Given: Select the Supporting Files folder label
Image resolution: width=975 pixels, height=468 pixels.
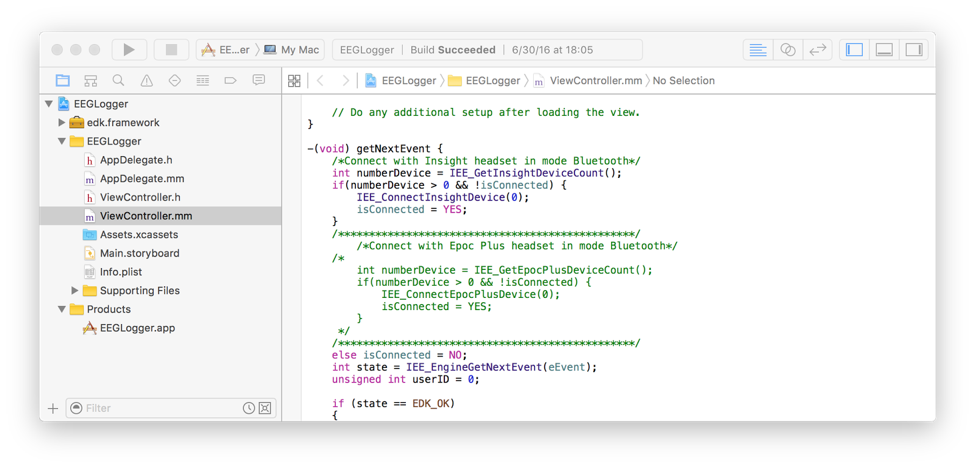Looking at the screenshot, I should pyautogui.click(x=140, y=290).
